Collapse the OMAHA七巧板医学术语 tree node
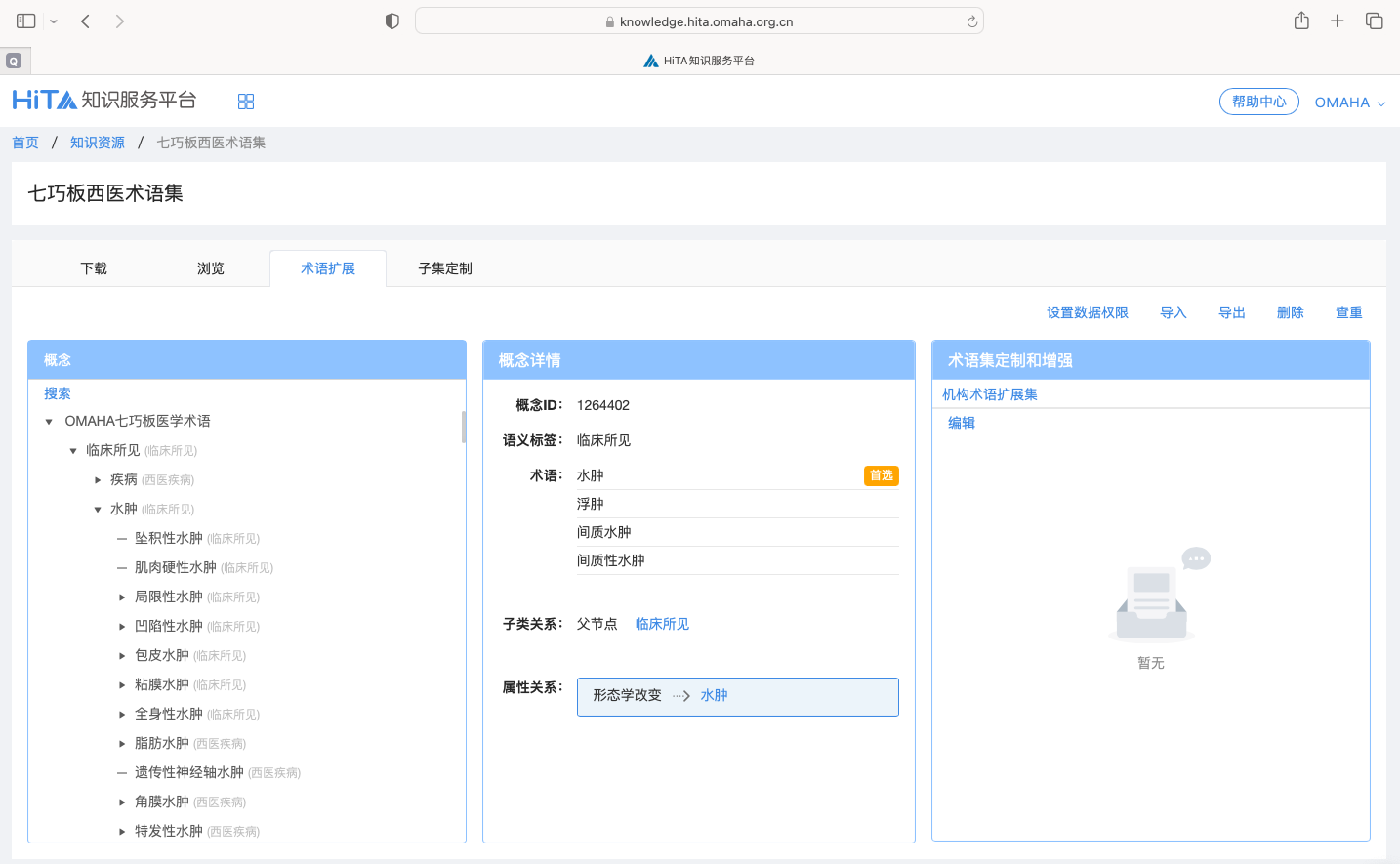 tap(49, 422)
